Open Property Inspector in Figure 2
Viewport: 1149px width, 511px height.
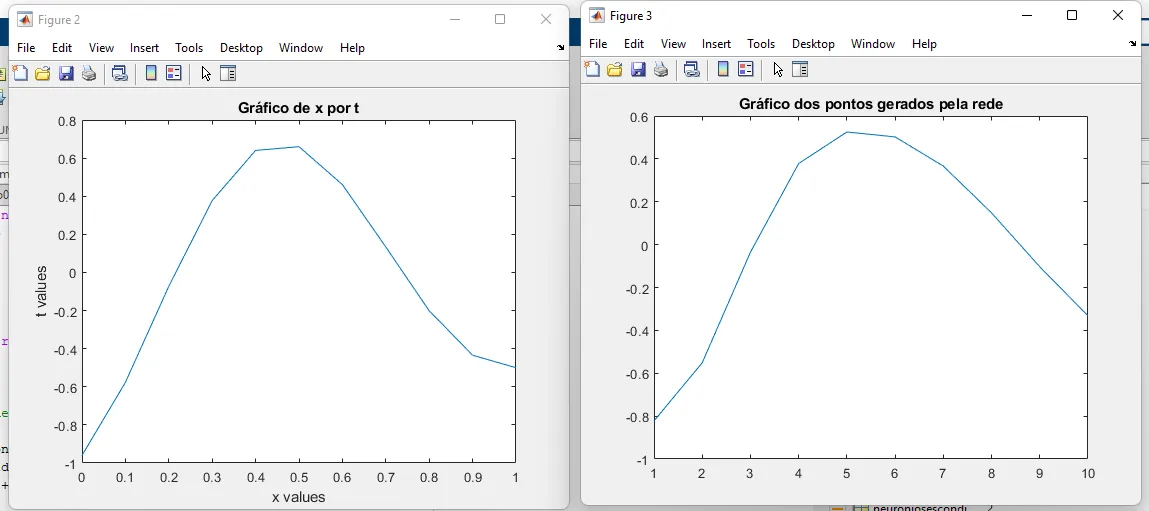[228, 73]
